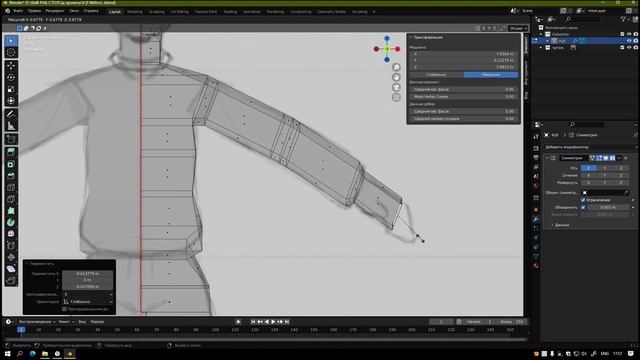Select the Bevel tool
This screenshot has height=360, width=640.
[11, 176]
